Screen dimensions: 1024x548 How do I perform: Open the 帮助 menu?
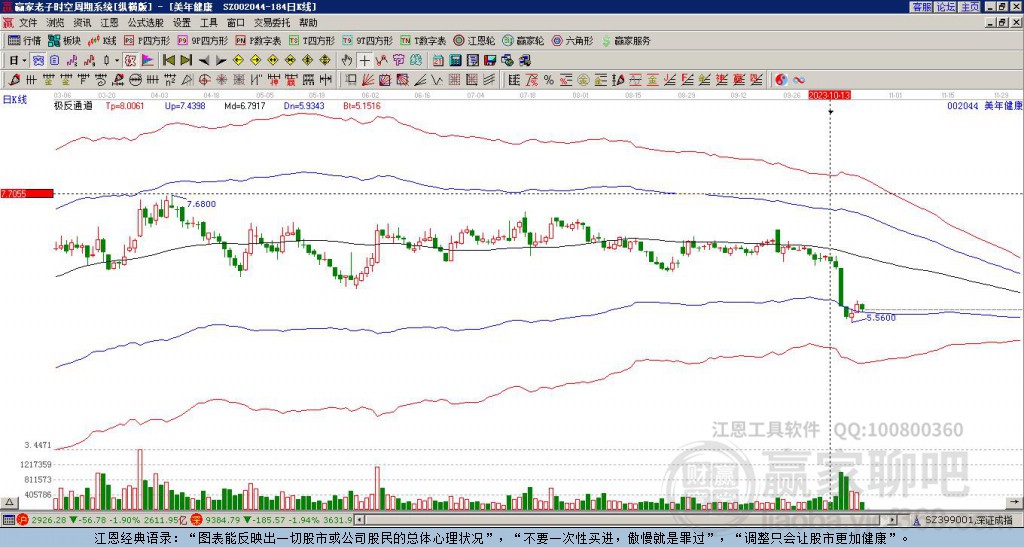[308, 23]
